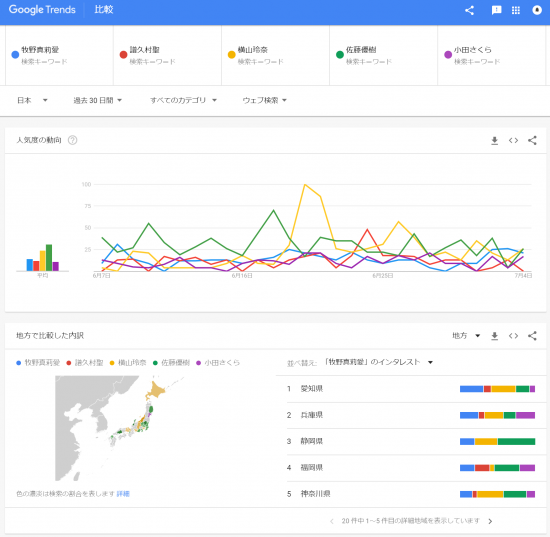This screenshot has height=537, width=550.
Task: Open the ウェブ検索 search type dropdown
Action: click(265, 100)
